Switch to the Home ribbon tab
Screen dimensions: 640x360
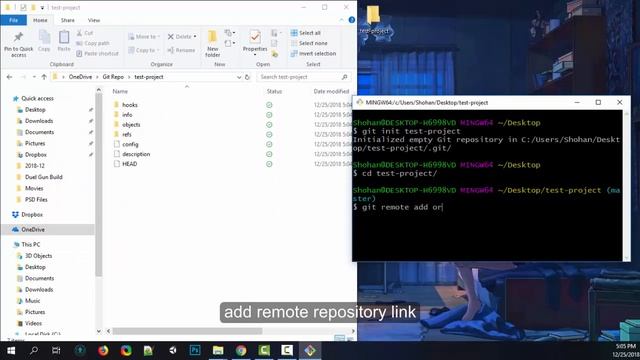pyautogui.click(x=40, y=20)
